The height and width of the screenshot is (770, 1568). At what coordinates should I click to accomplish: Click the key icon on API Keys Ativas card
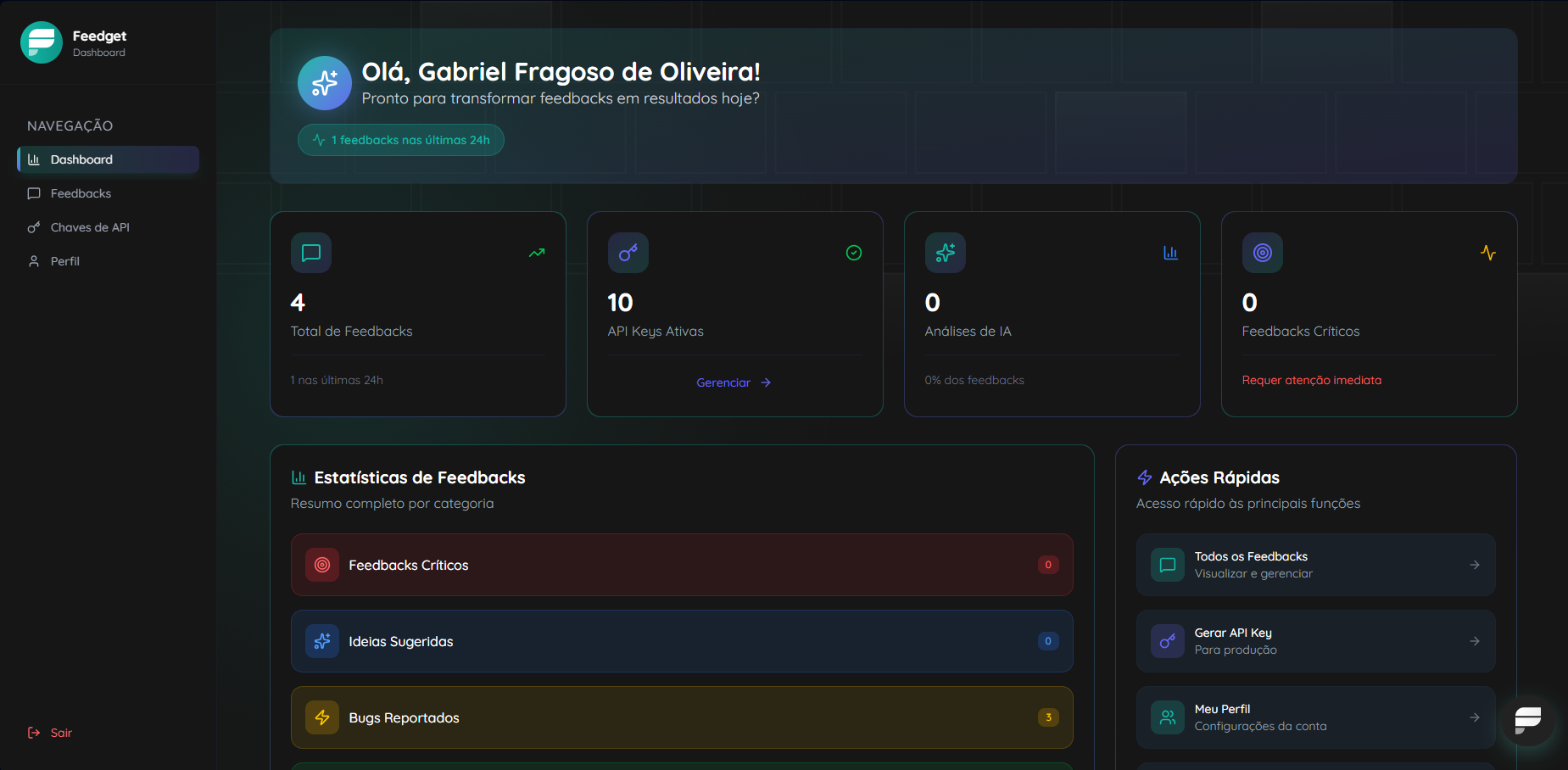[x=628, y=253]
